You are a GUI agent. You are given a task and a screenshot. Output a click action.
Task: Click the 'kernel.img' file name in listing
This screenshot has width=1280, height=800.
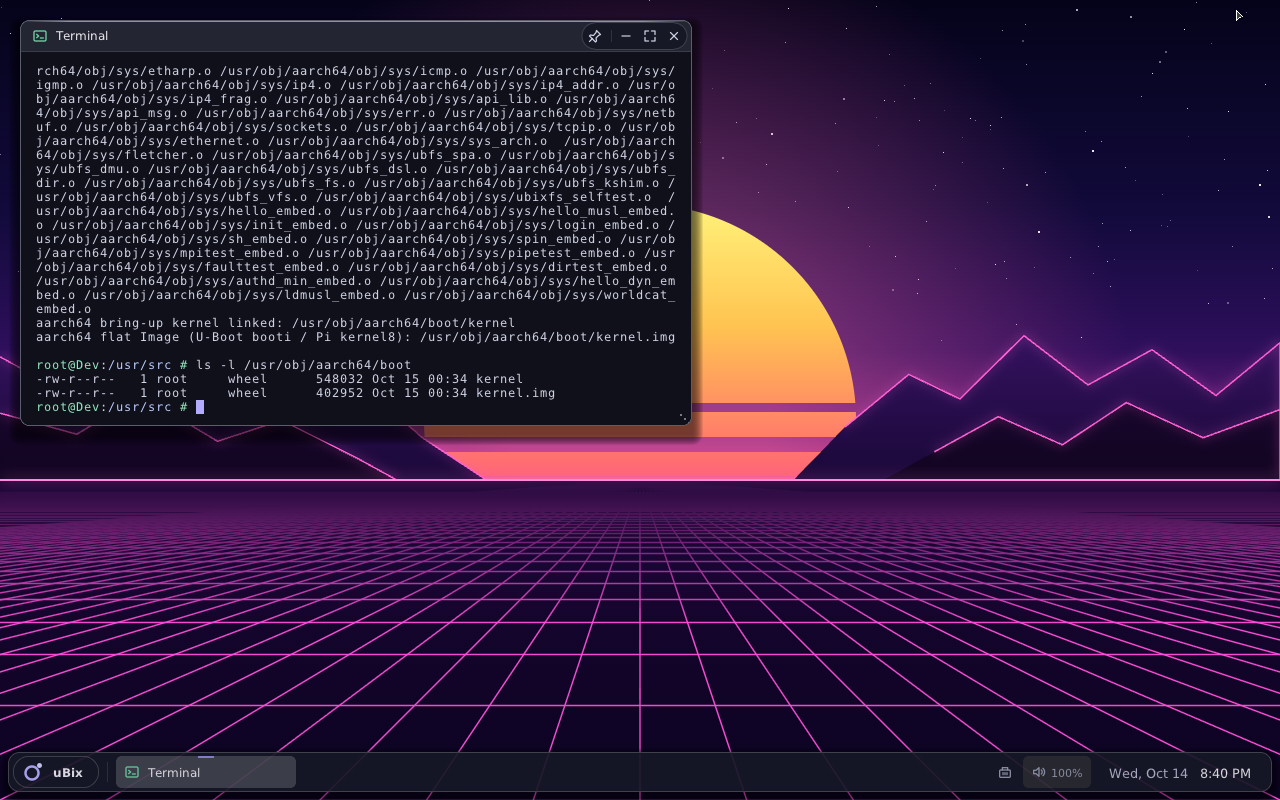click(515, 393)
